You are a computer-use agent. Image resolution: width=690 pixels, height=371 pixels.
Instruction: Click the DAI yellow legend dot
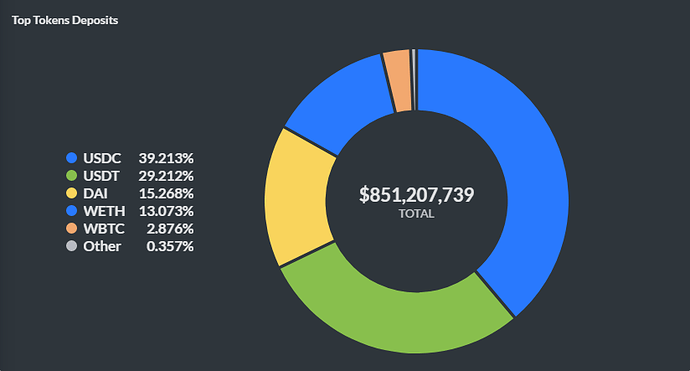[x=71, y=193]
